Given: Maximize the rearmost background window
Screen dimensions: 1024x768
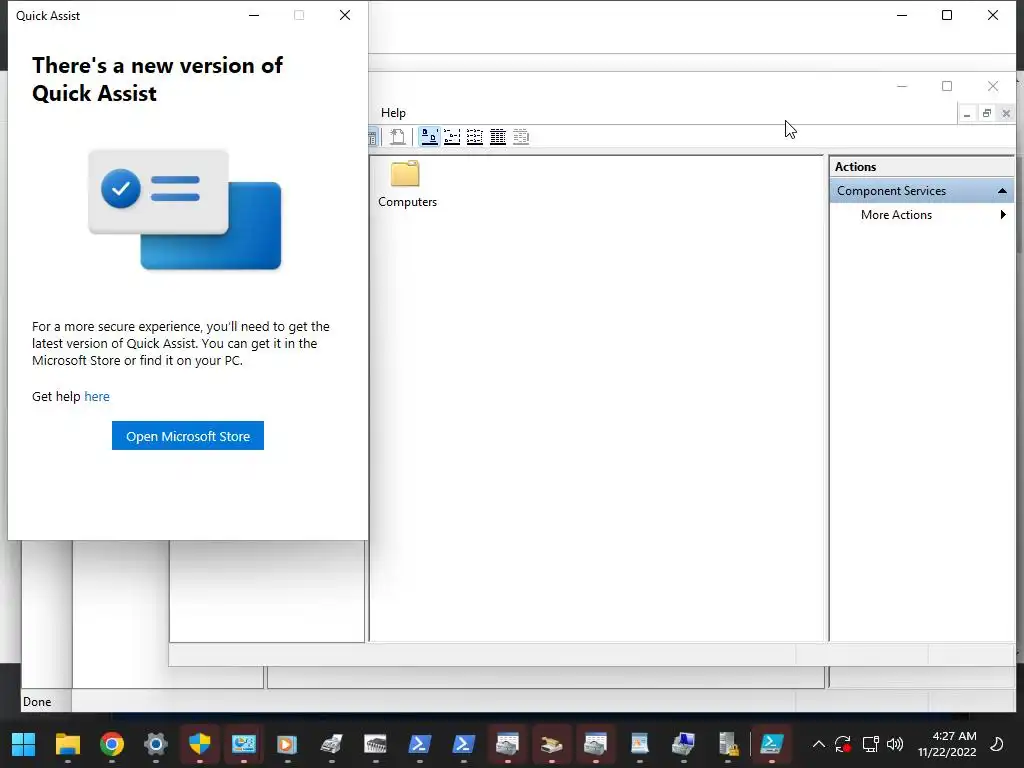Looking at the screenshot, I should pos(947,15).
